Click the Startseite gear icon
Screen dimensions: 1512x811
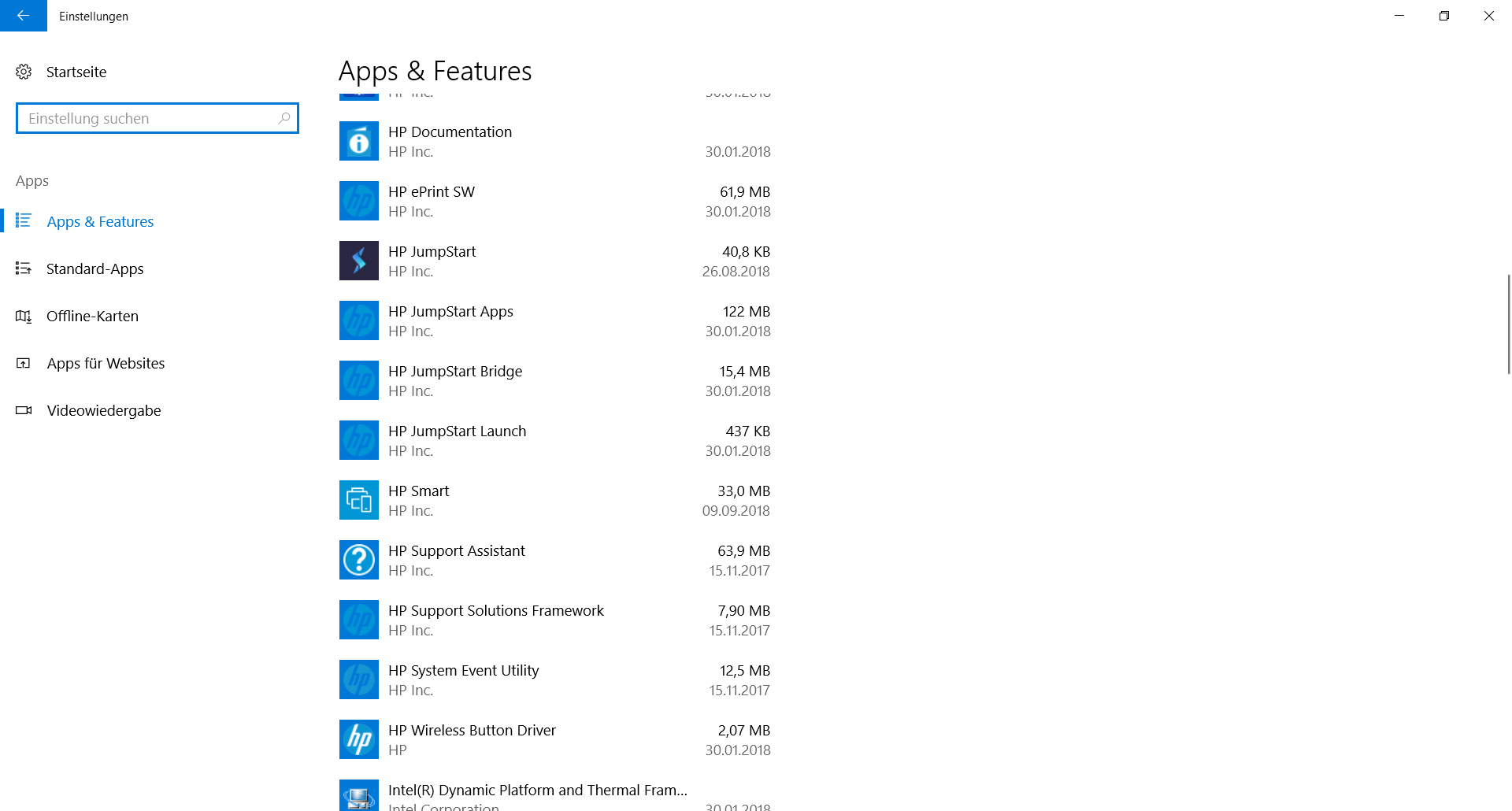click(x=24, y=72)
